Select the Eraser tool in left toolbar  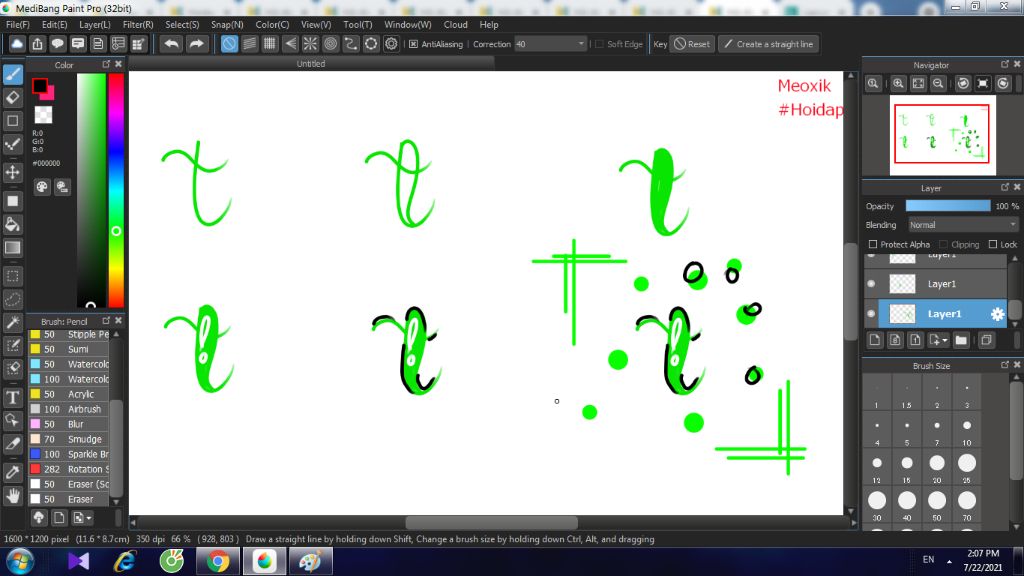tap(12, 98)
